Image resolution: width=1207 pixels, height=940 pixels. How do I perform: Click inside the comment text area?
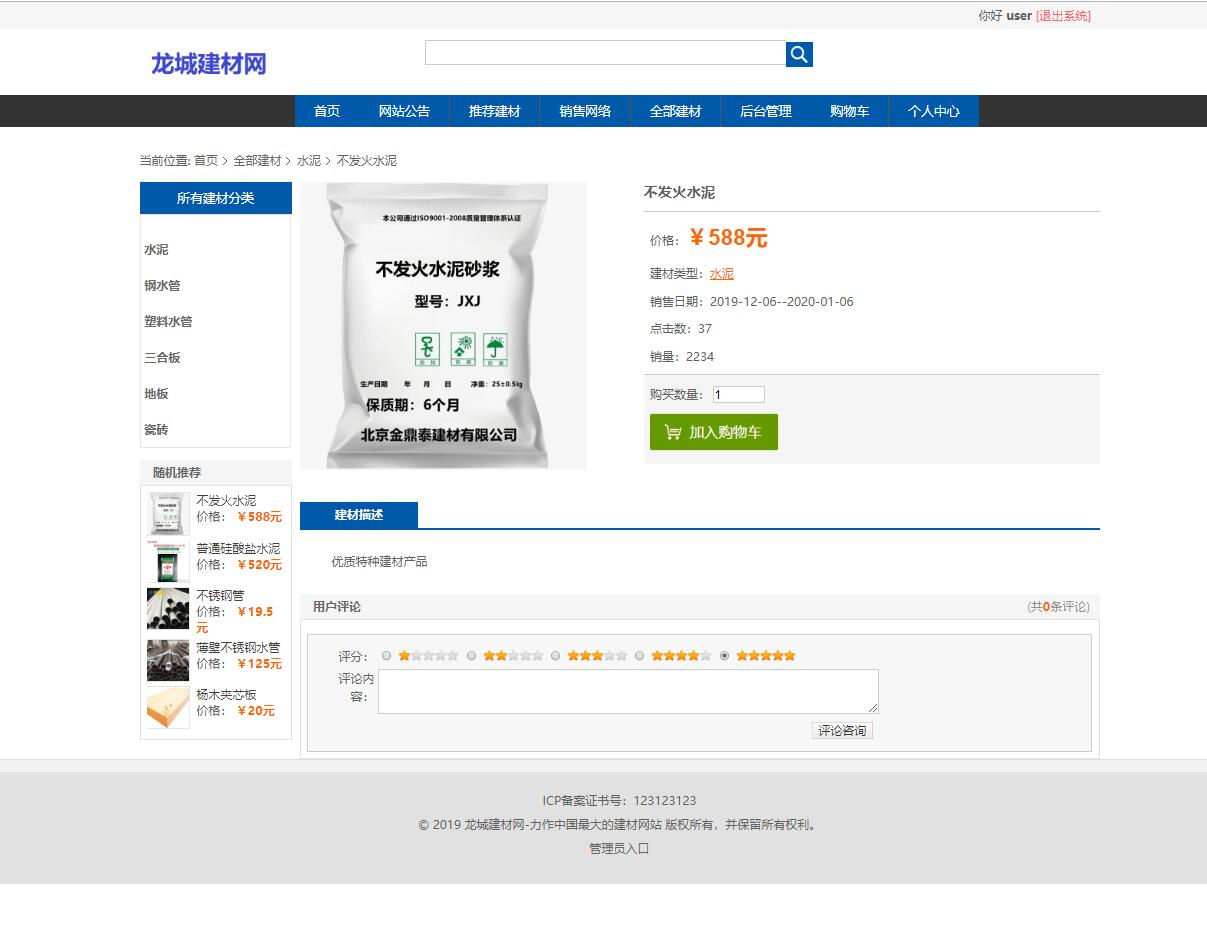coord(628,690)
